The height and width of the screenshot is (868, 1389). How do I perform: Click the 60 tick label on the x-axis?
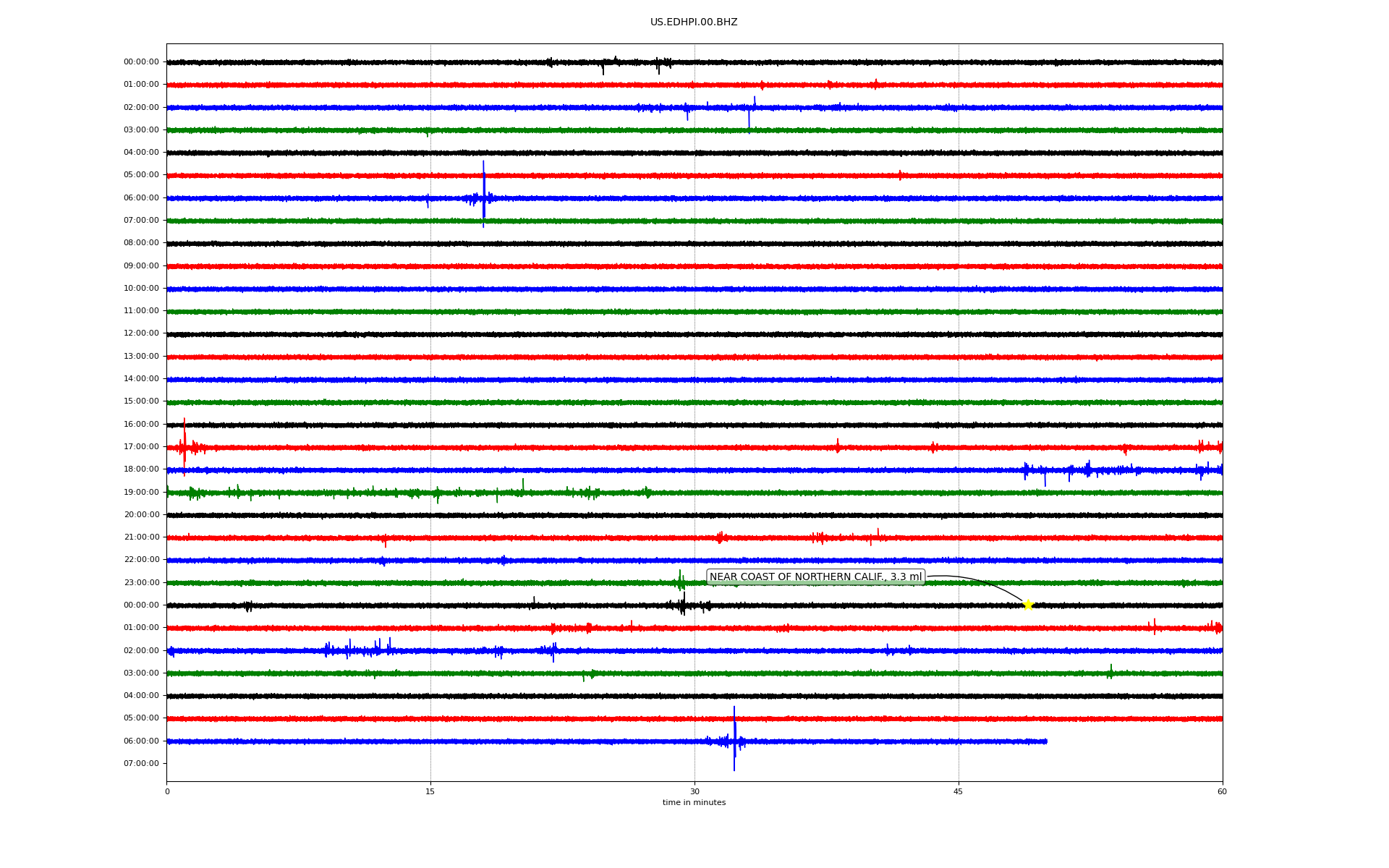click(1222, 791)
